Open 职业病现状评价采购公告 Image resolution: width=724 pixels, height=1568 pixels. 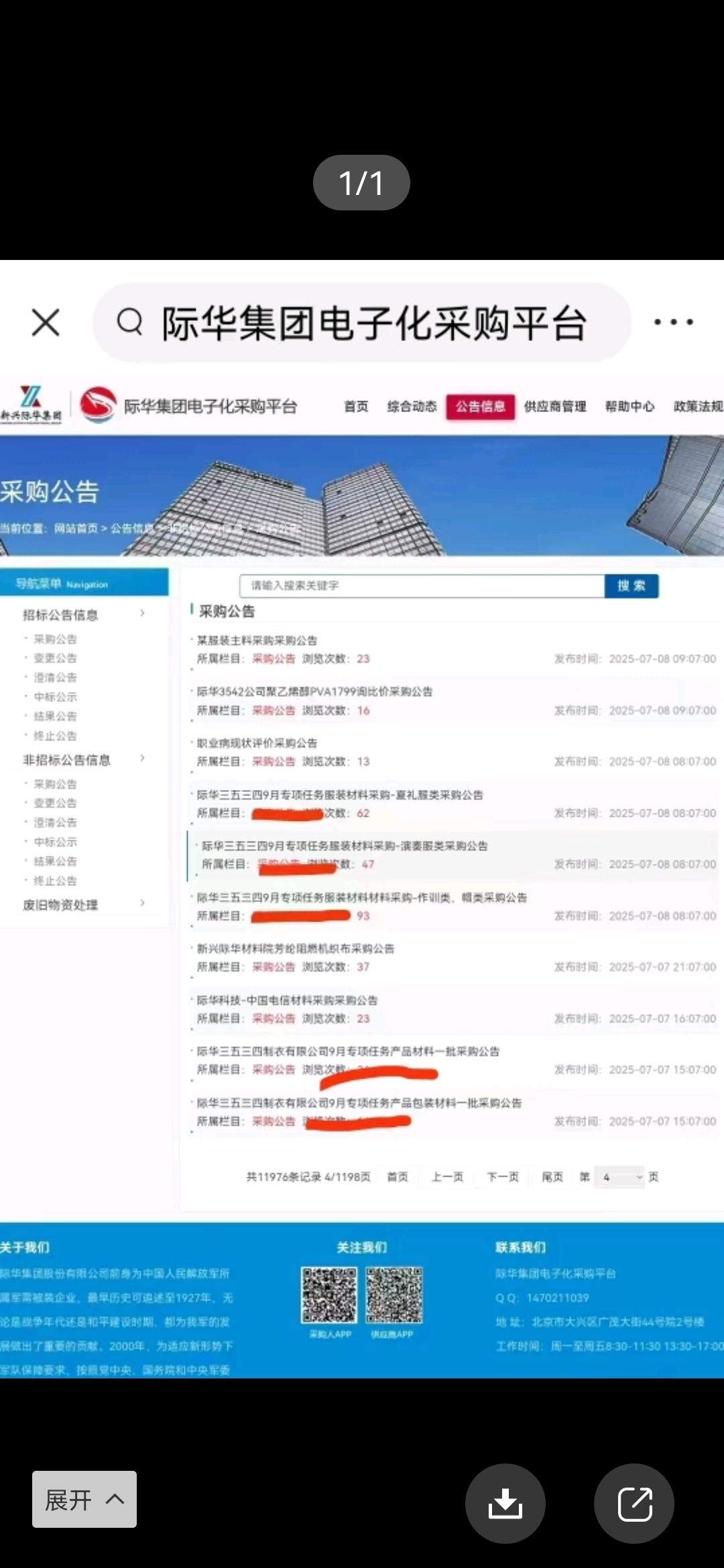pyautogui.click(x=257, y=743)
